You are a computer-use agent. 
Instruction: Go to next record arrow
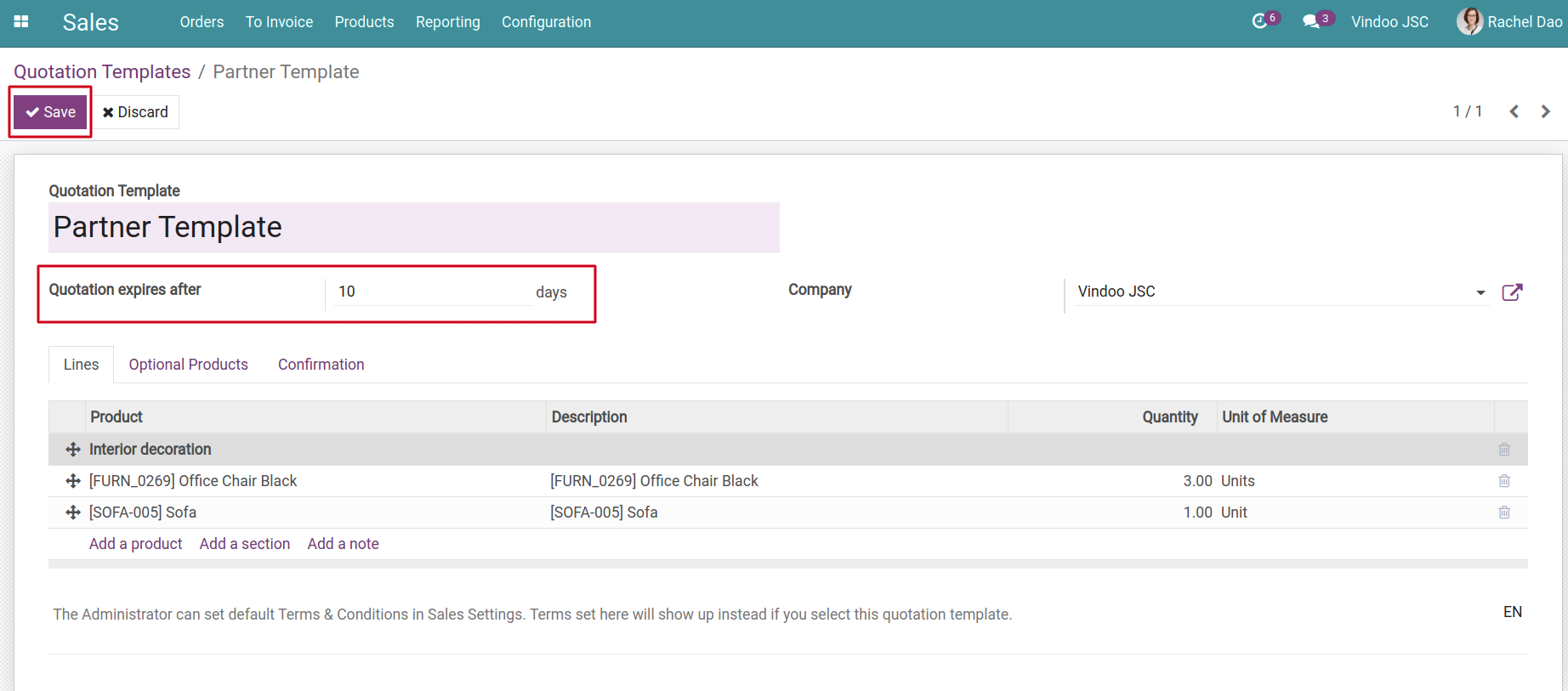(1545, 111)
